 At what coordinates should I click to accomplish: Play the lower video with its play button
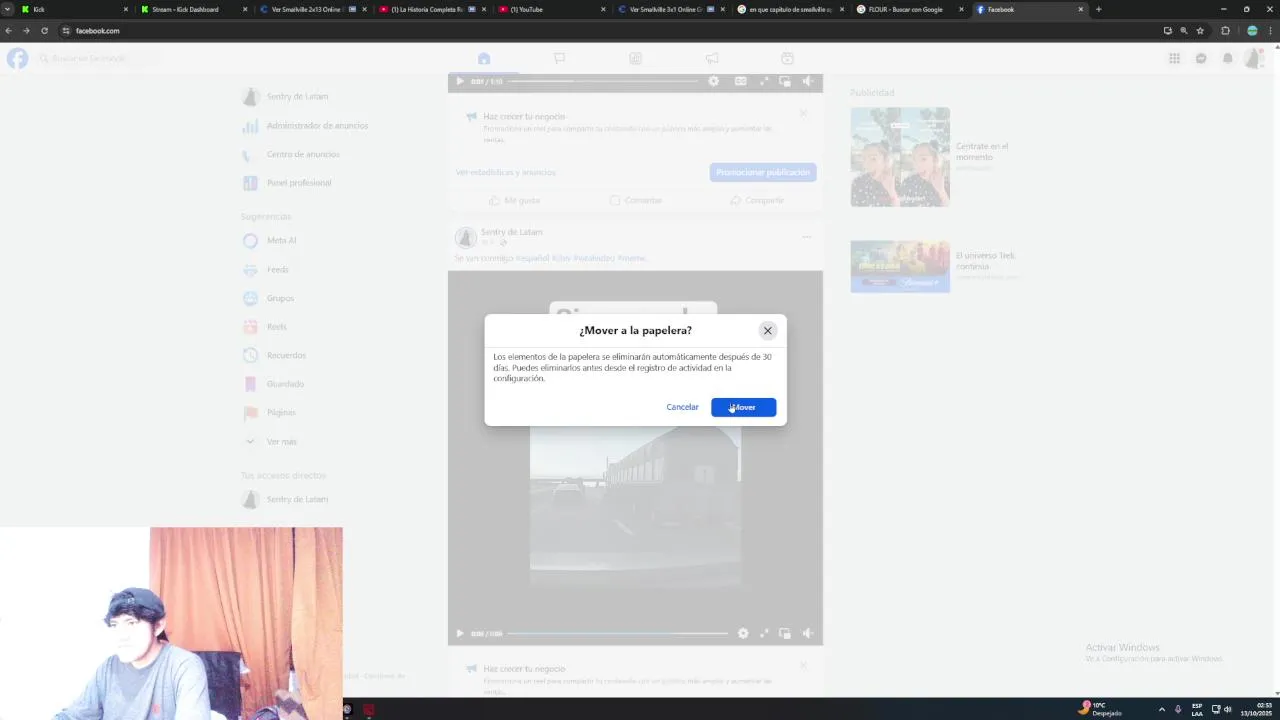pyautogui.click(x=460, y=633)
